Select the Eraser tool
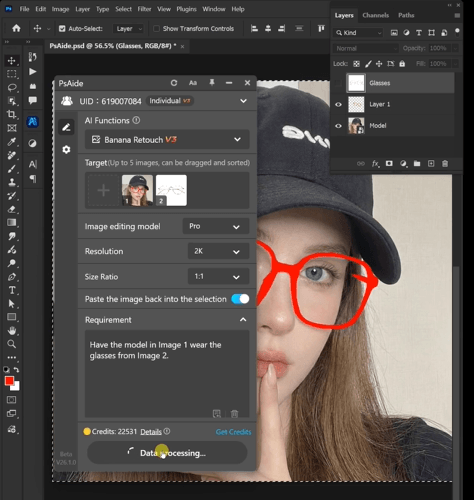Screen dimensions: 474x500 (12, 209)
